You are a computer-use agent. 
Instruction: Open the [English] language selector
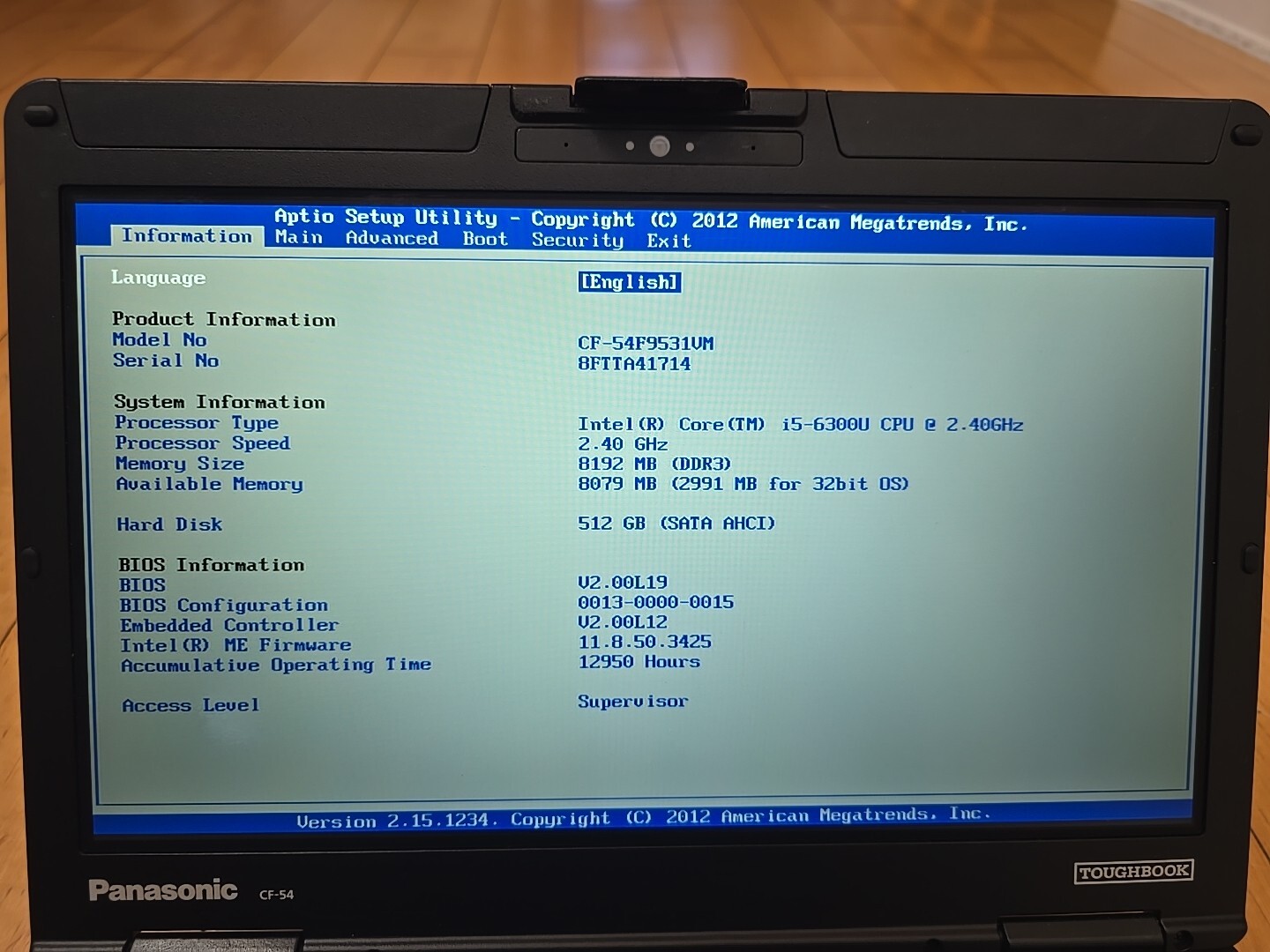click(x=630, y=282)
